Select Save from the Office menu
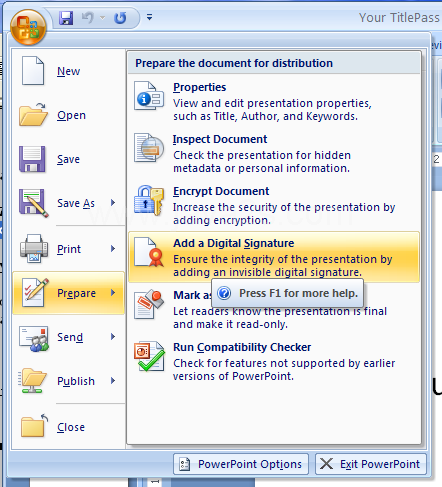 click(68, 159)
